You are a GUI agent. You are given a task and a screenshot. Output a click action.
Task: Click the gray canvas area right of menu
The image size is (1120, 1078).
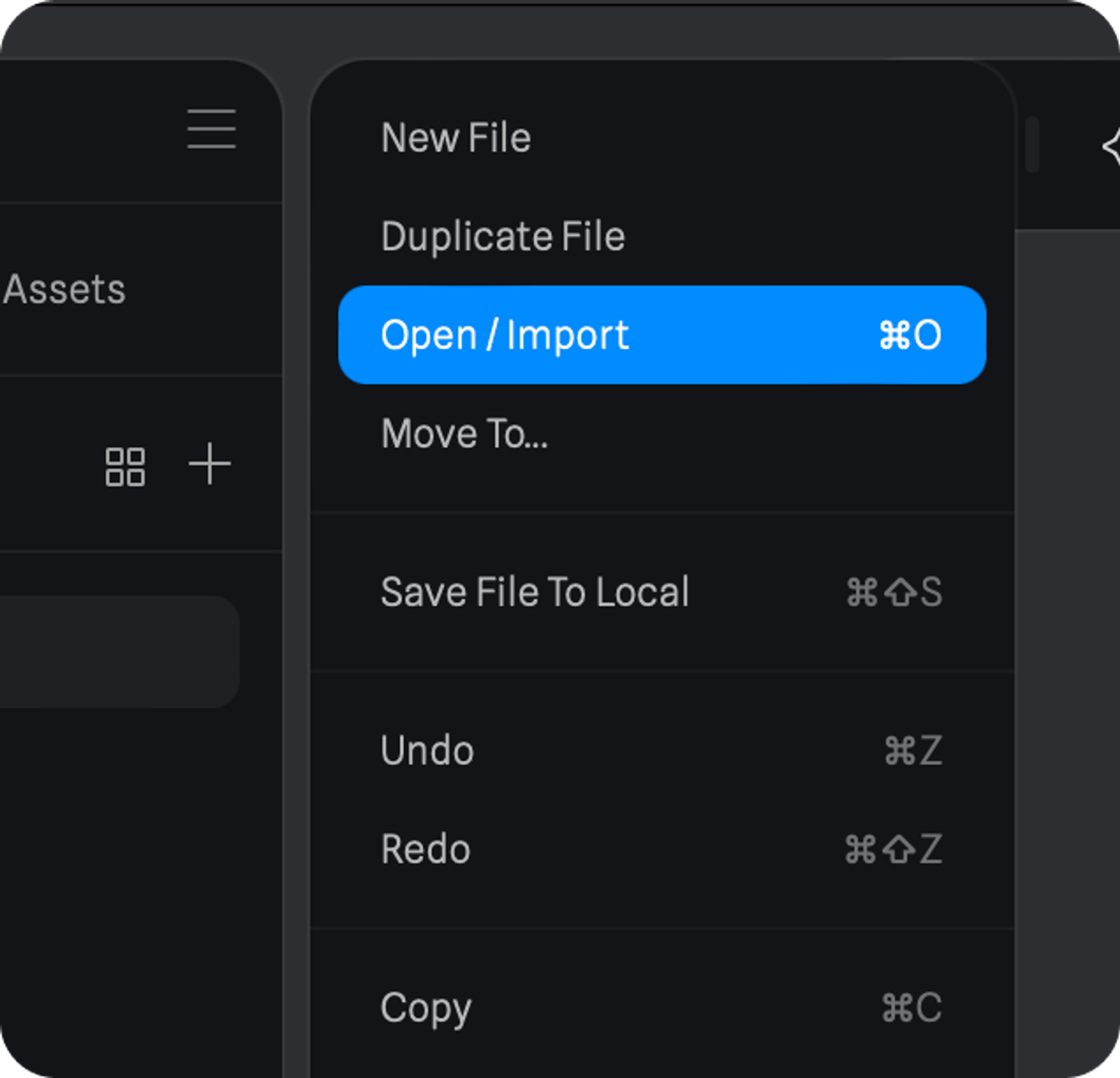(x=1066, y=571)
